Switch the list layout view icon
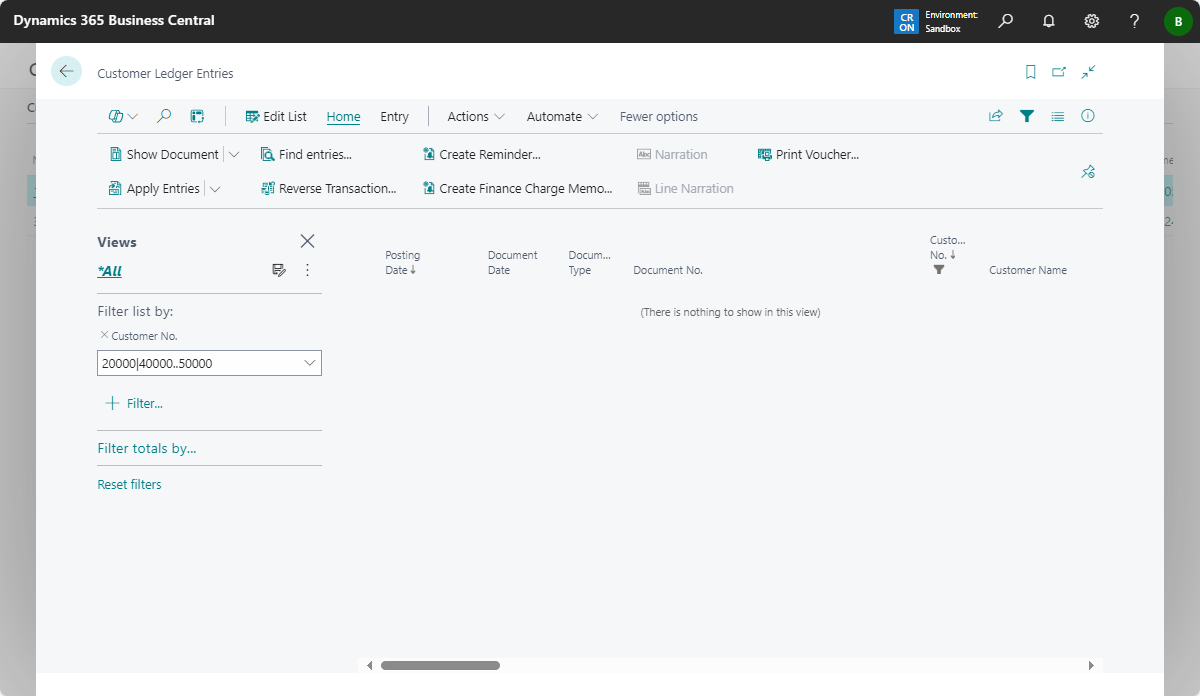 tap(1057, 116)
